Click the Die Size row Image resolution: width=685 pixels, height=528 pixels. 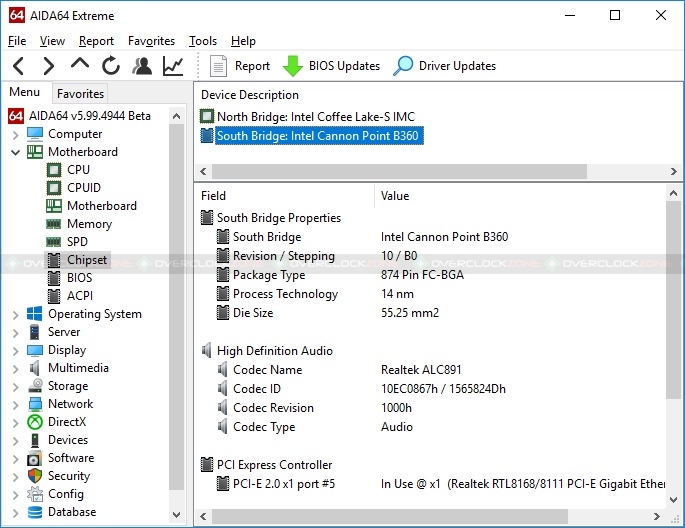click(x=430, y=313)
